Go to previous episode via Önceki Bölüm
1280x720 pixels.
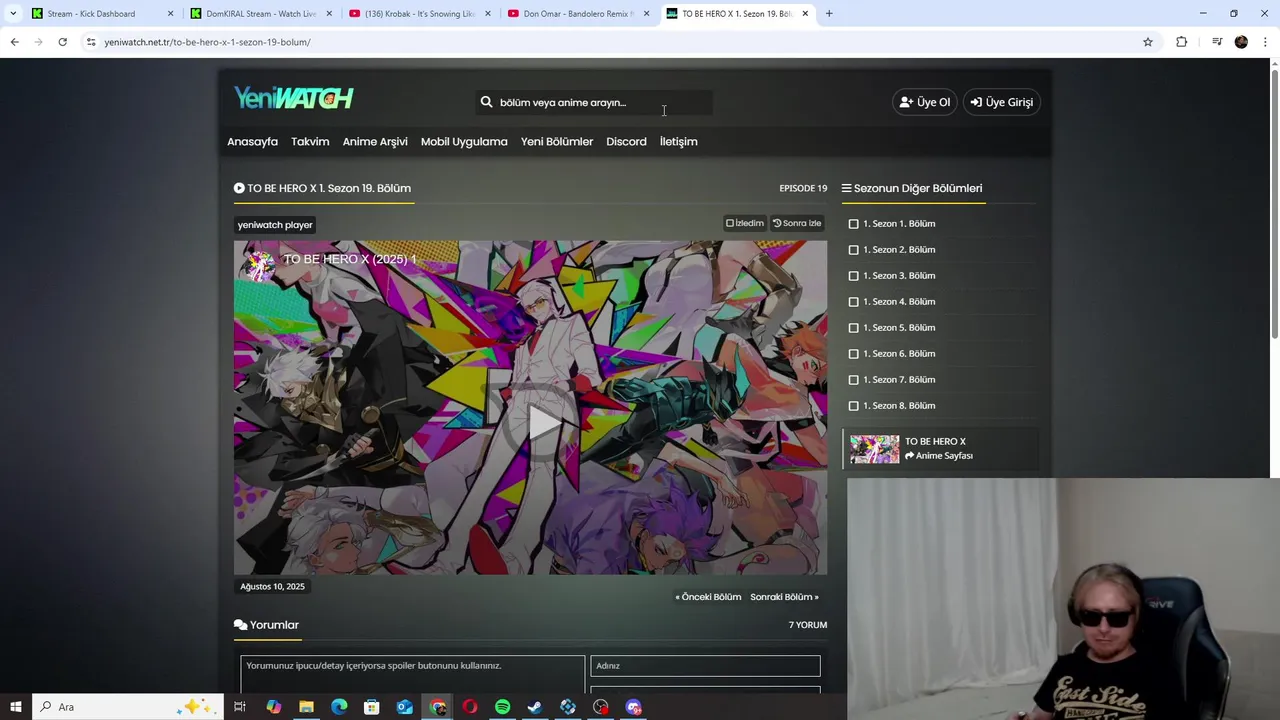(708, 597)
